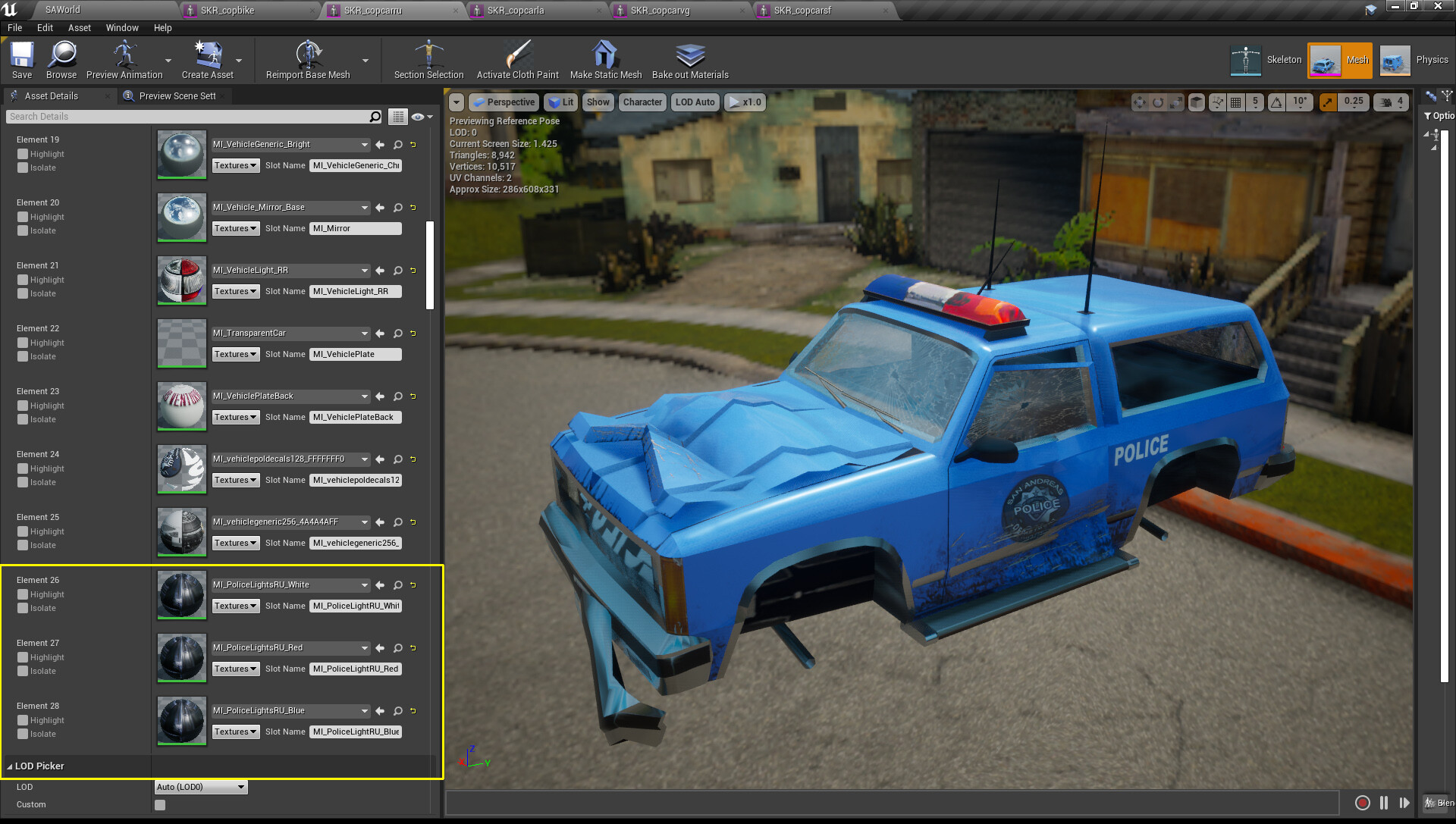The image size is (1456, 824).
Task: Step forward one frame in playback
Action: [x=1404, y=803]
